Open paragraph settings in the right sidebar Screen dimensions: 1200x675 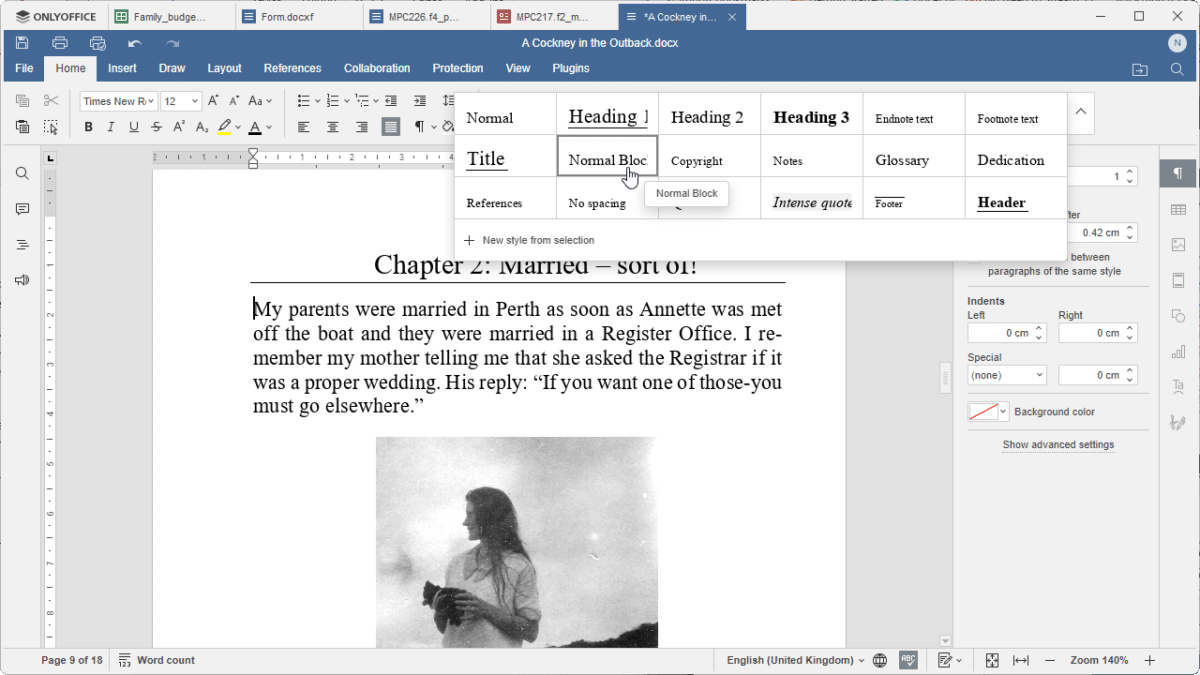1178,172
